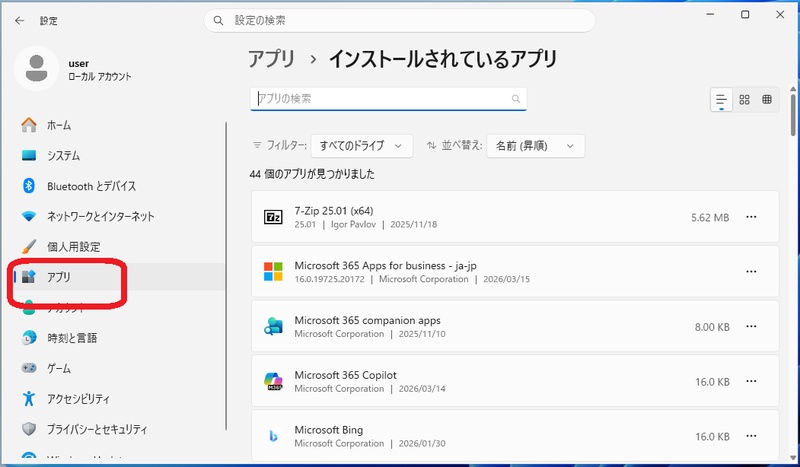Click the user local account name
This screenshot has width=800, height=467.
pos(79,63)
